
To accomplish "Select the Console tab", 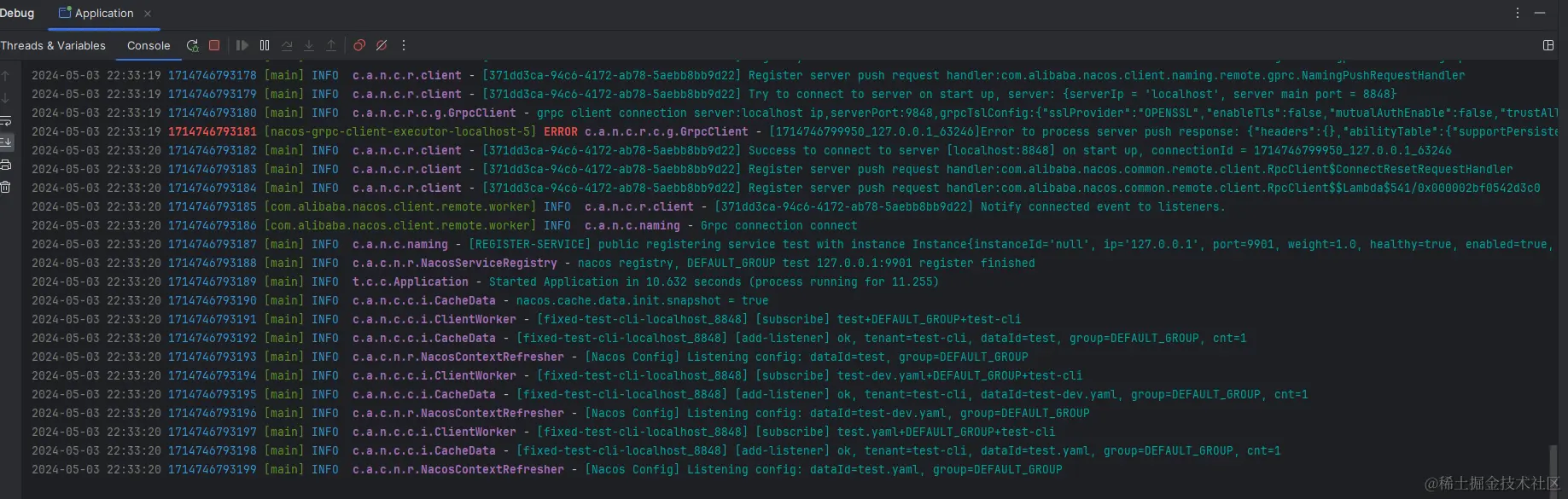I will point(149,45).
